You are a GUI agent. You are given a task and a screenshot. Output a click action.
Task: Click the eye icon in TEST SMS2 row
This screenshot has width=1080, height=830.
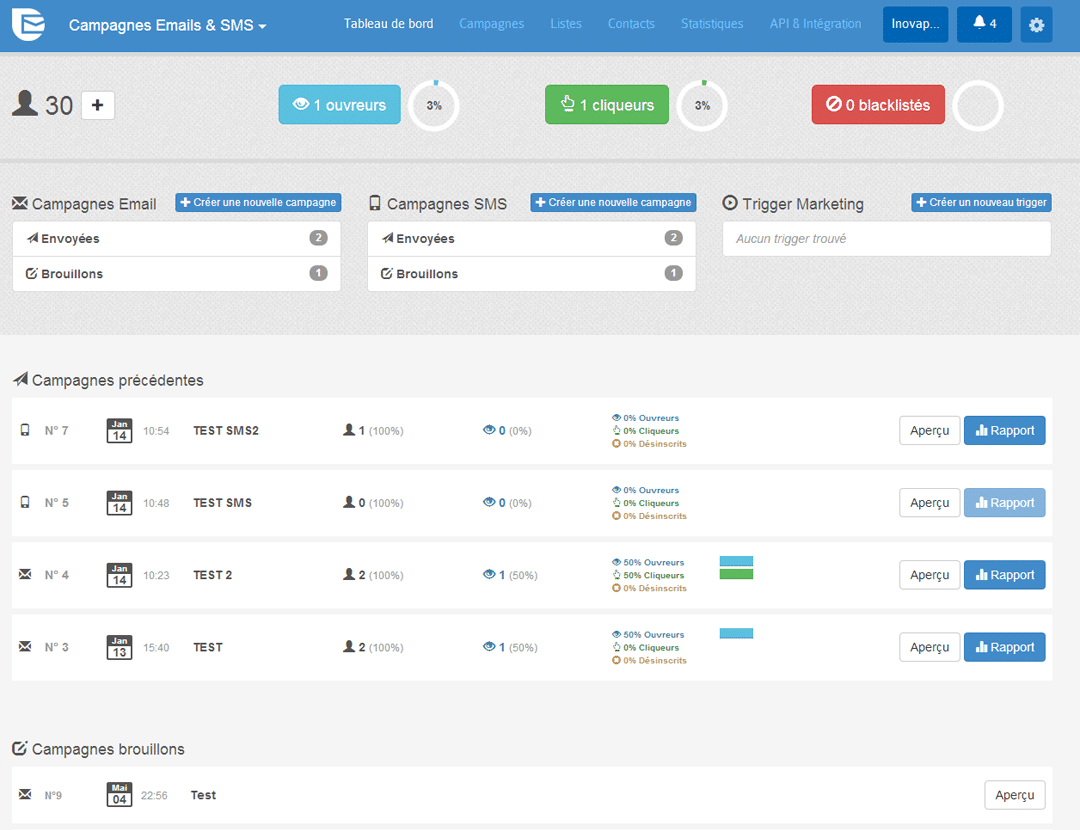click(489, 430)
